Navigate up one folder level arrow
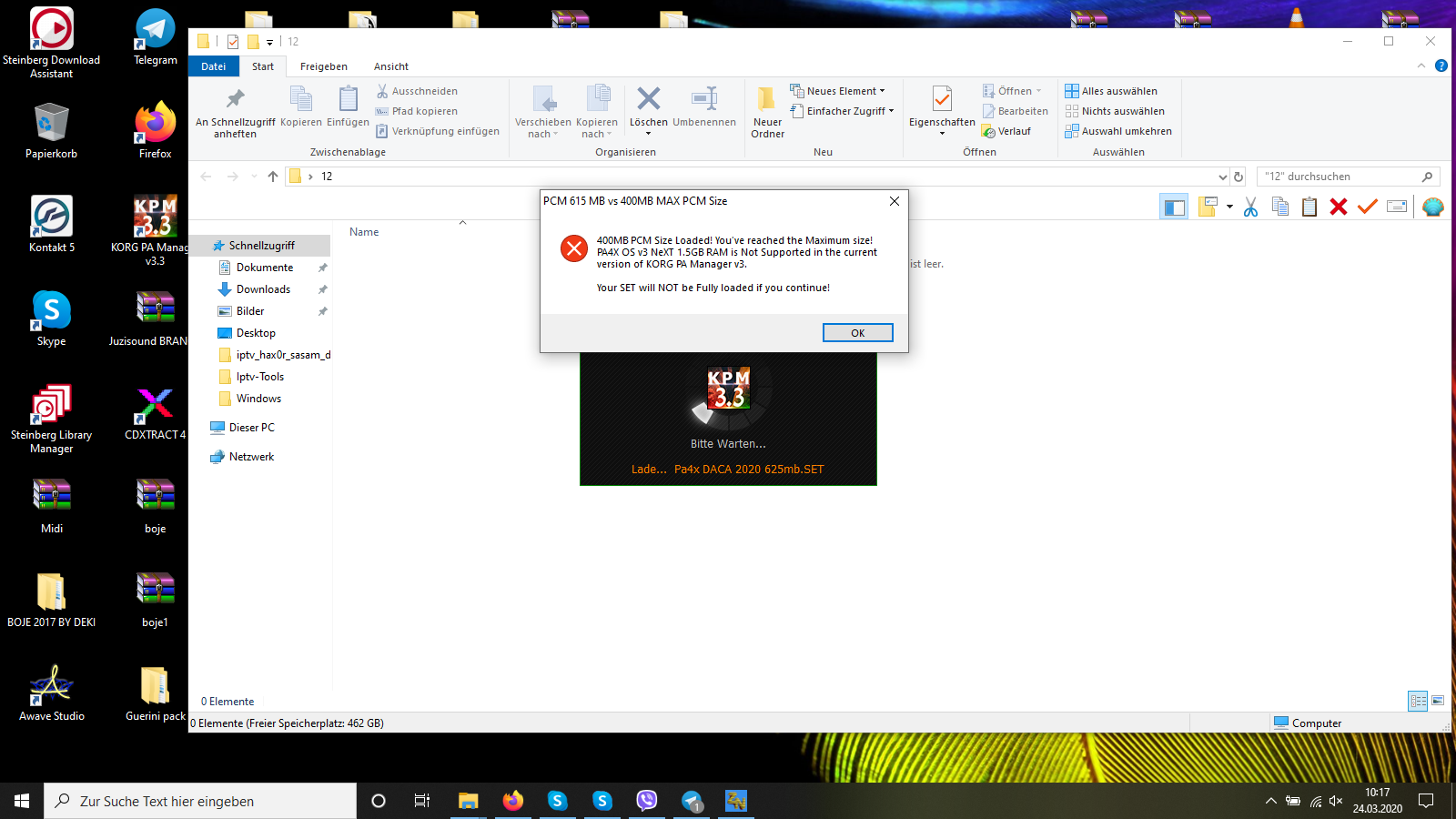1456x819 pixels. [x=273, y=177]
